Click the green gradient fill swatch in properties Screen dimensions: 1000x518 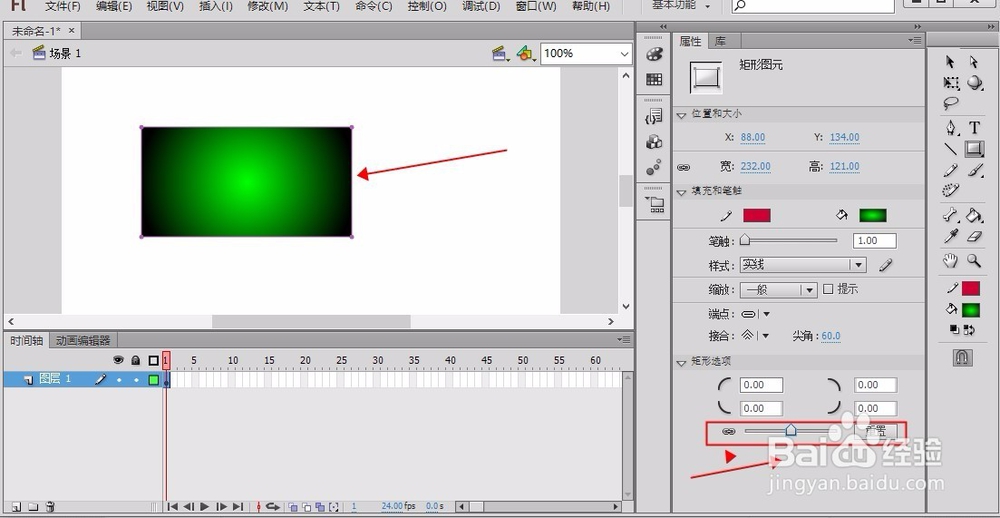click(x=873, y=216)
